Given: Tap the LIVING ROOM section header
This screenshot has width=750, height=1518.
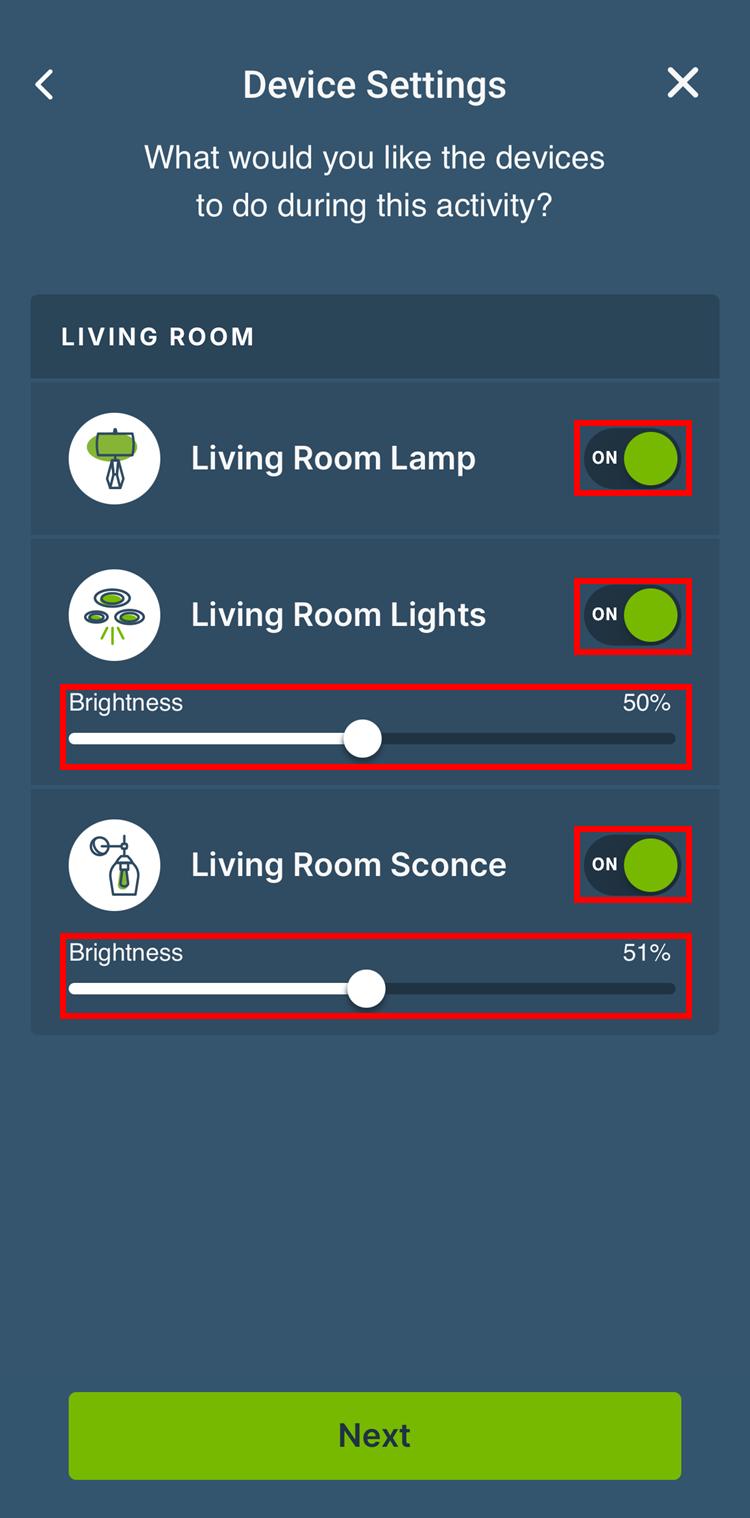Looking at the screenshot, I should (x=158, y=337).
